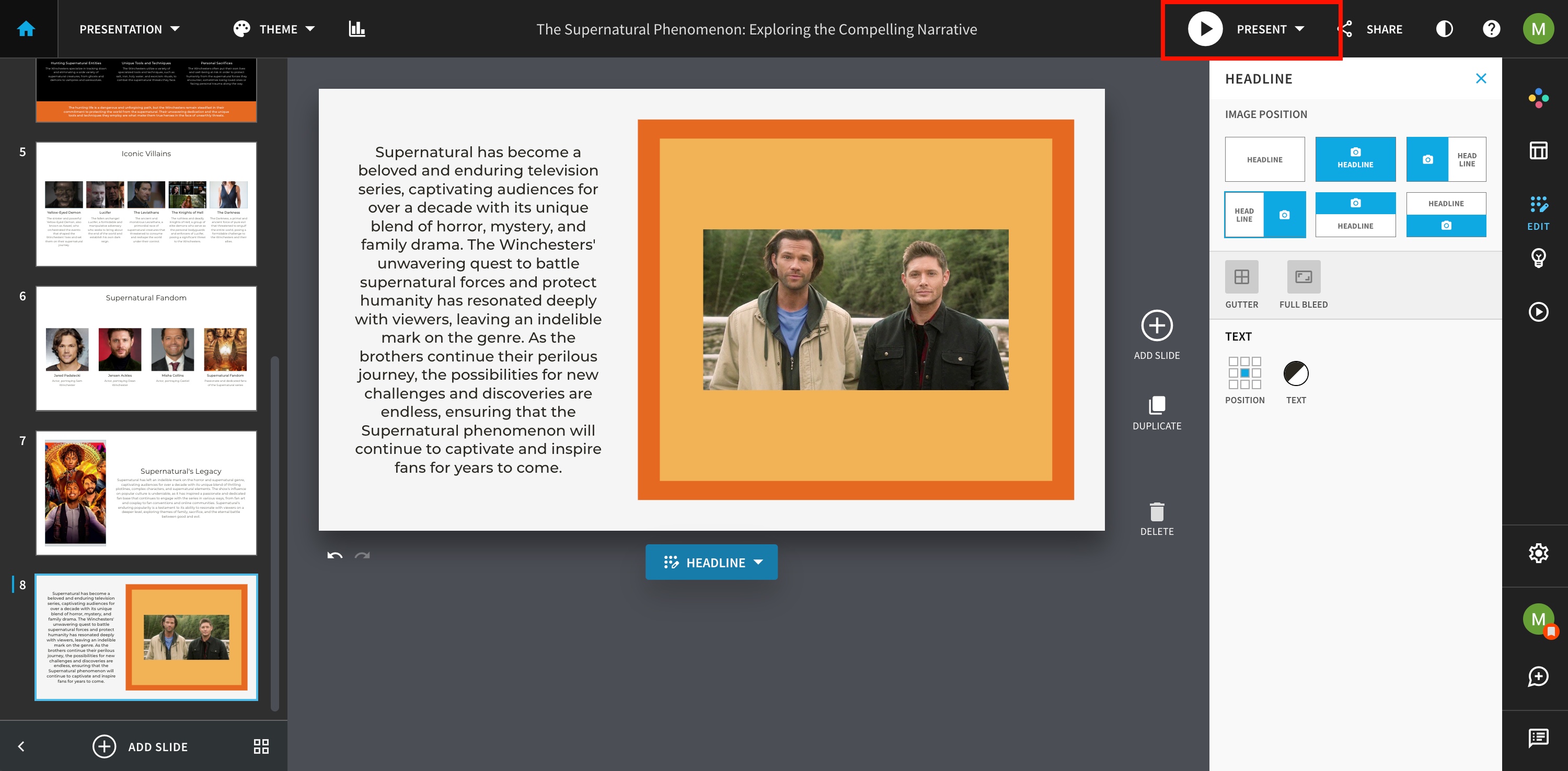Click the slide's body text paragraph

pyautogui.click(x=478, y=310)
